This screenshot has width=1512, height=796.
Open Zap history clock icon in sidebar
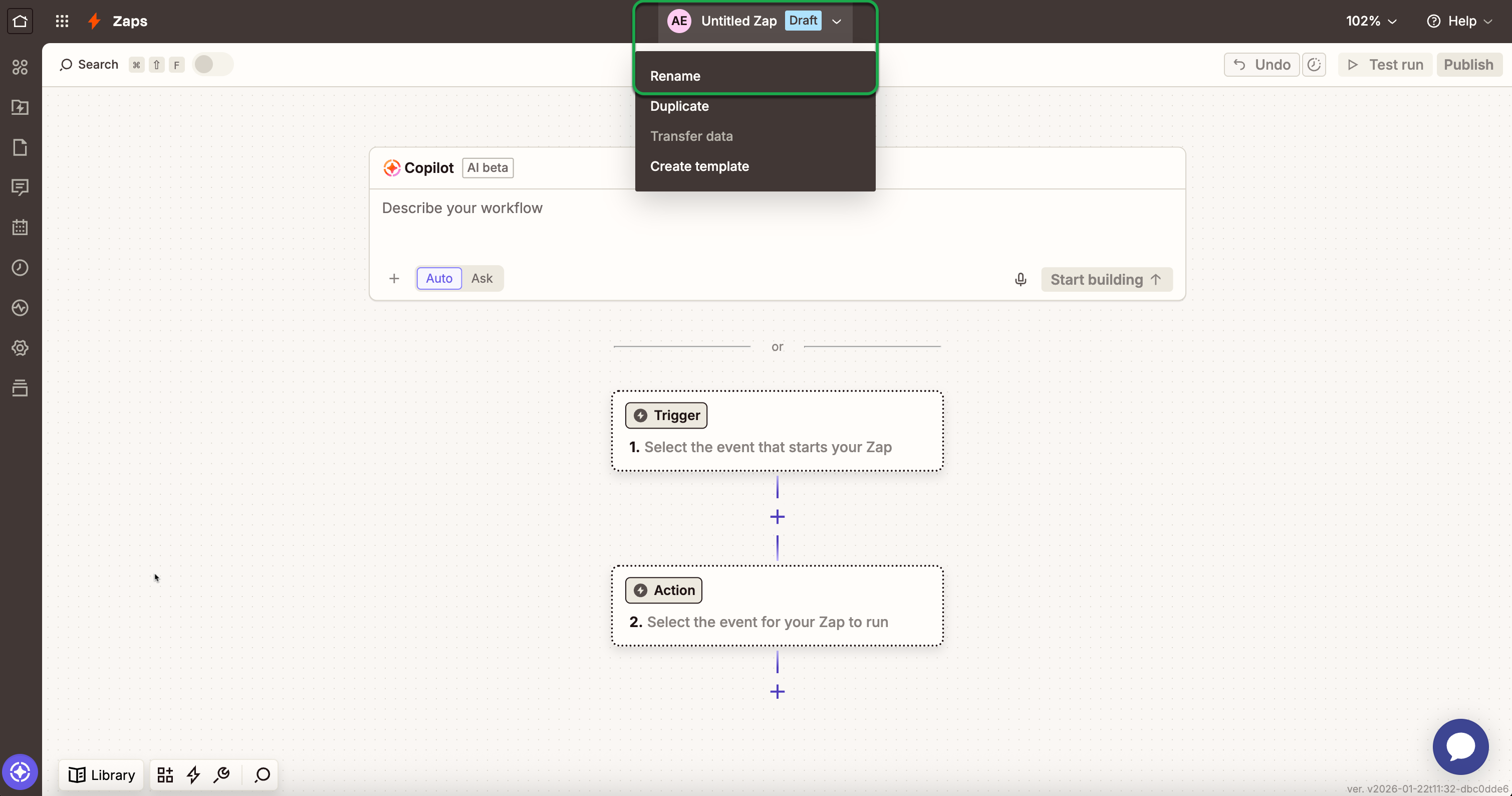click(x=20, y=268)
